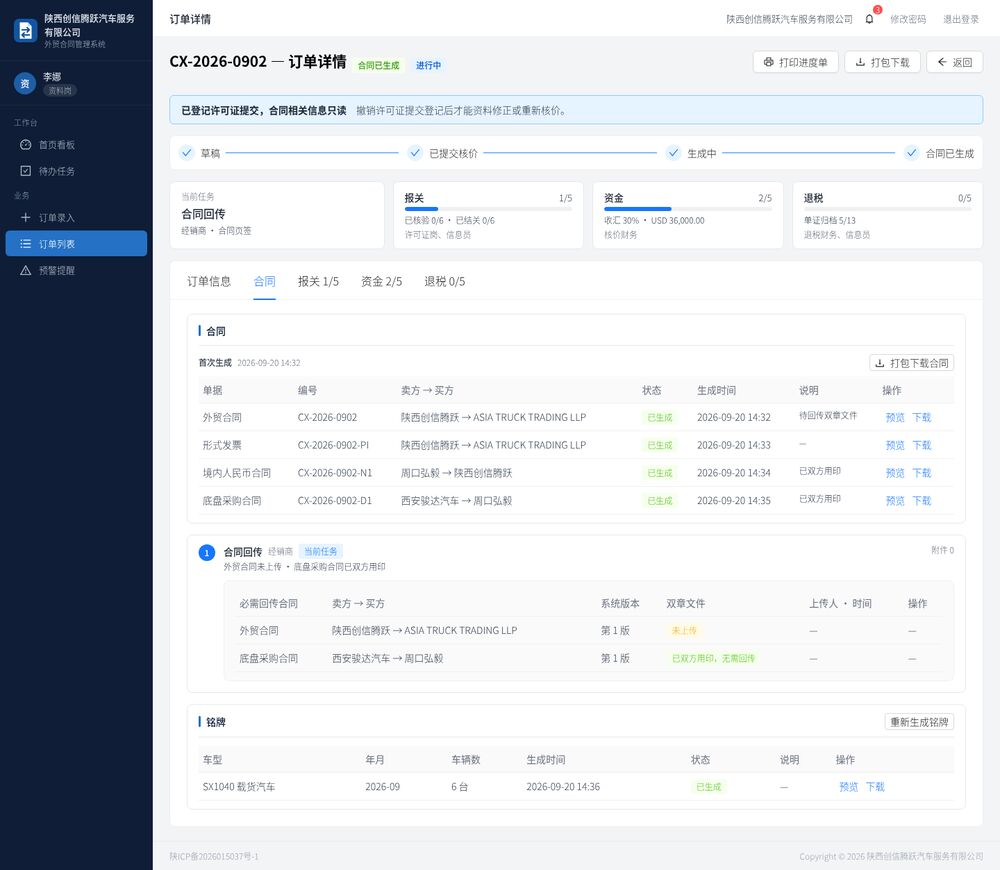
Task: Open 预警提醒 in the sidebar
Action: coord(76,270)
